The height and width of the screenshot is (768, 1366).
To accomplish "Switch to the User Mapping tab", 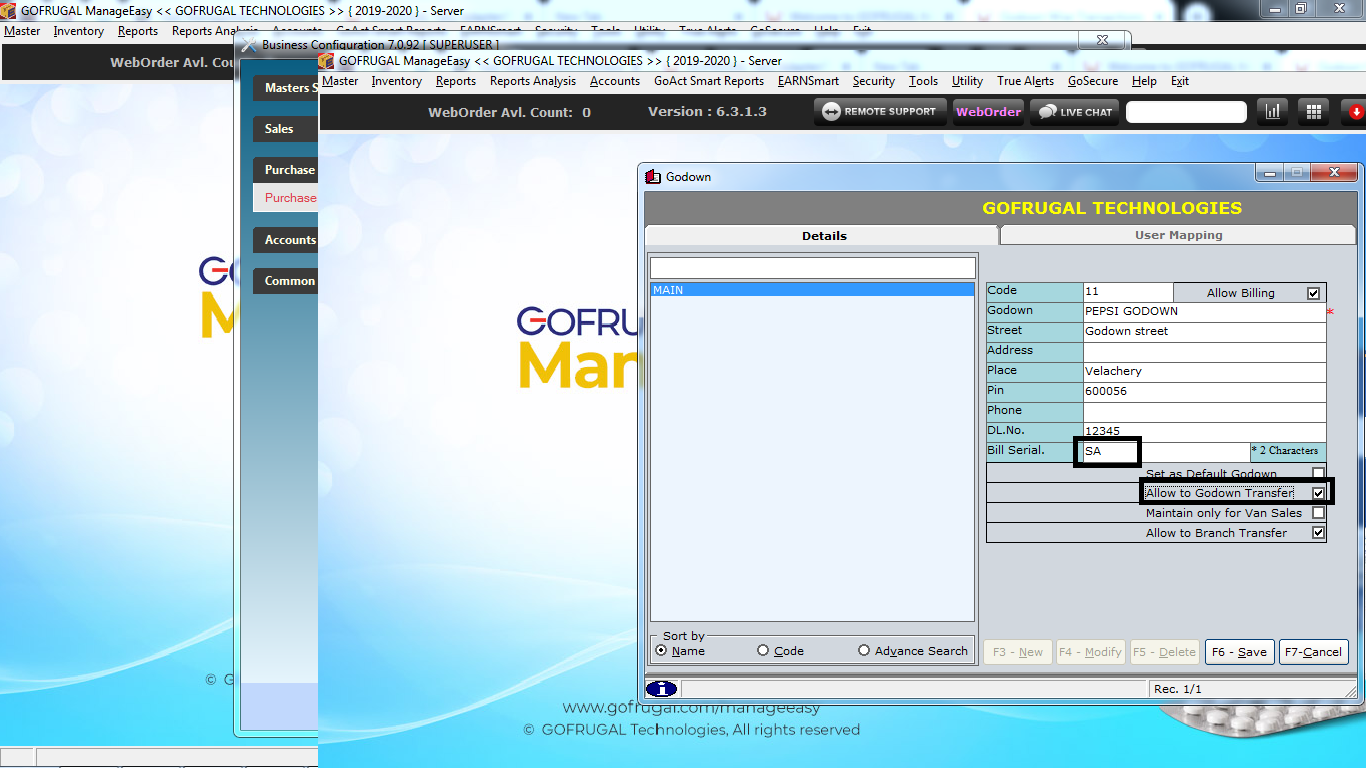I will (x=1178, y=235).
